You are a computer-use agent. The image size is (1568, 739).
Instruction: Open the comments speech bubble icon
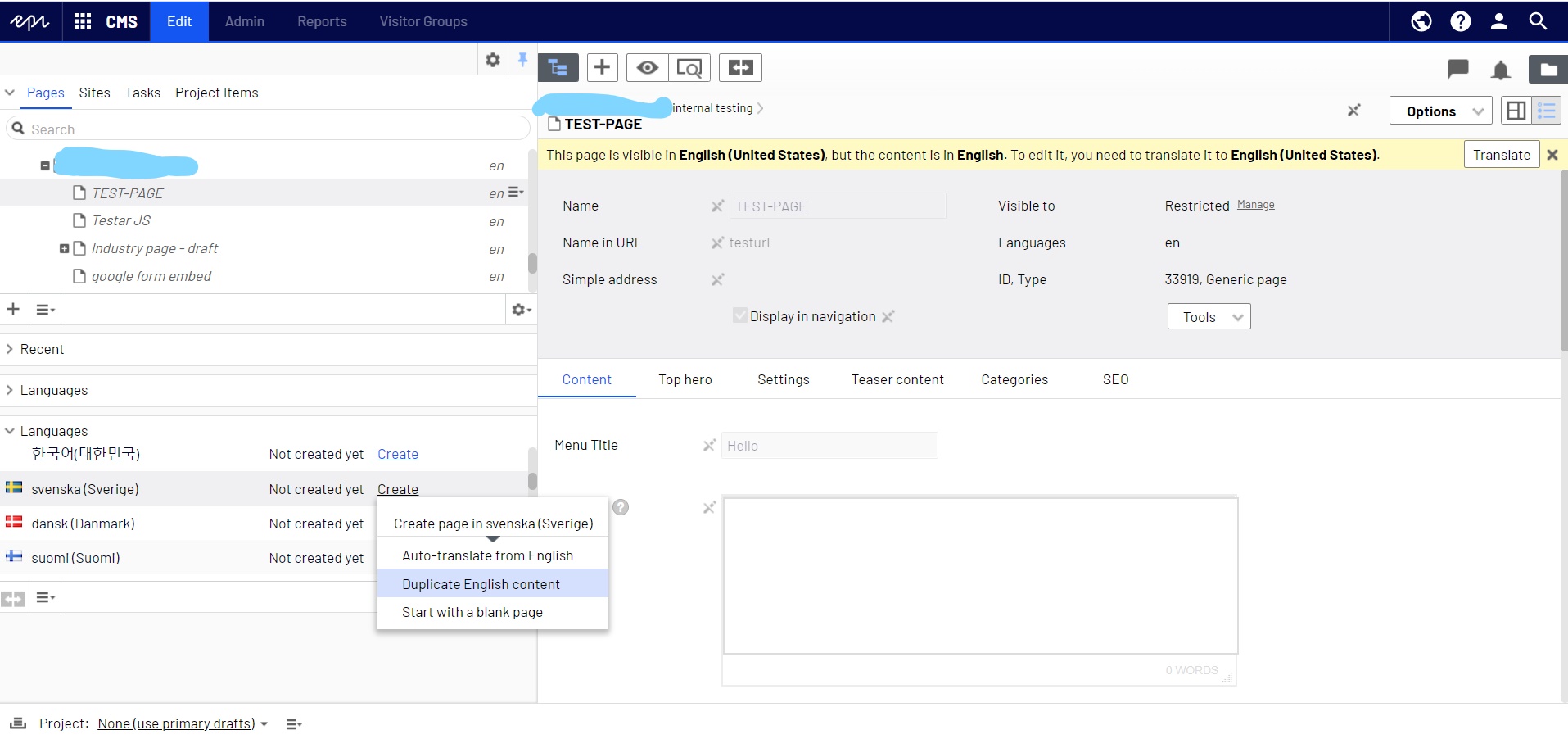(1457, 69)
